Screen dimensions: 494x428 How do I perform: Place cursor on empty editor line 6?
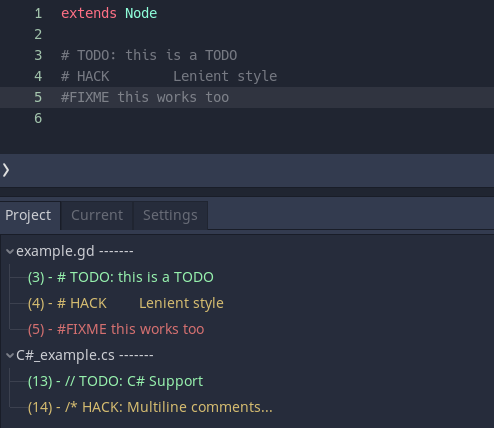247,118
